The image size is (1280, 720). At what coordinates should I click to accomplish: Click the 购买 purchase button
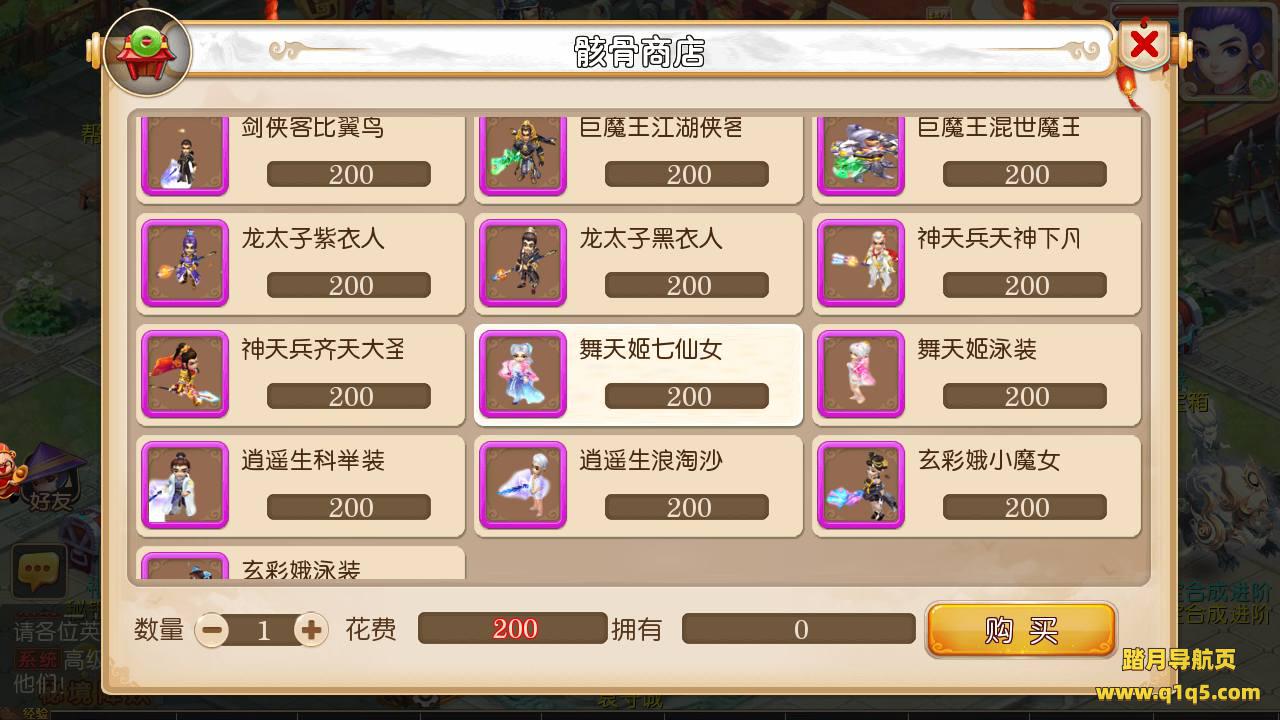(x=1021, y=630)
